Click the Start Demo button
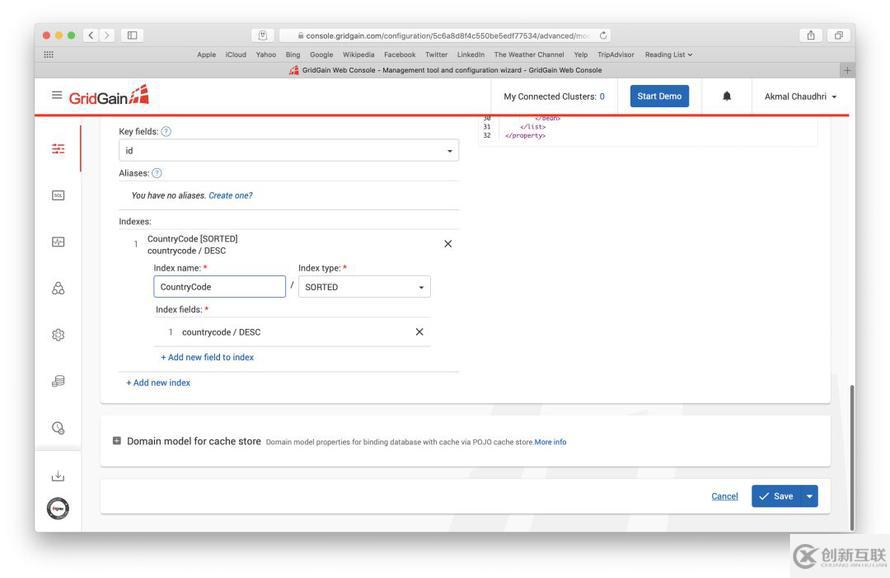Image resolution: width=890 pixels, height=578 pixels. click(659, 96)
